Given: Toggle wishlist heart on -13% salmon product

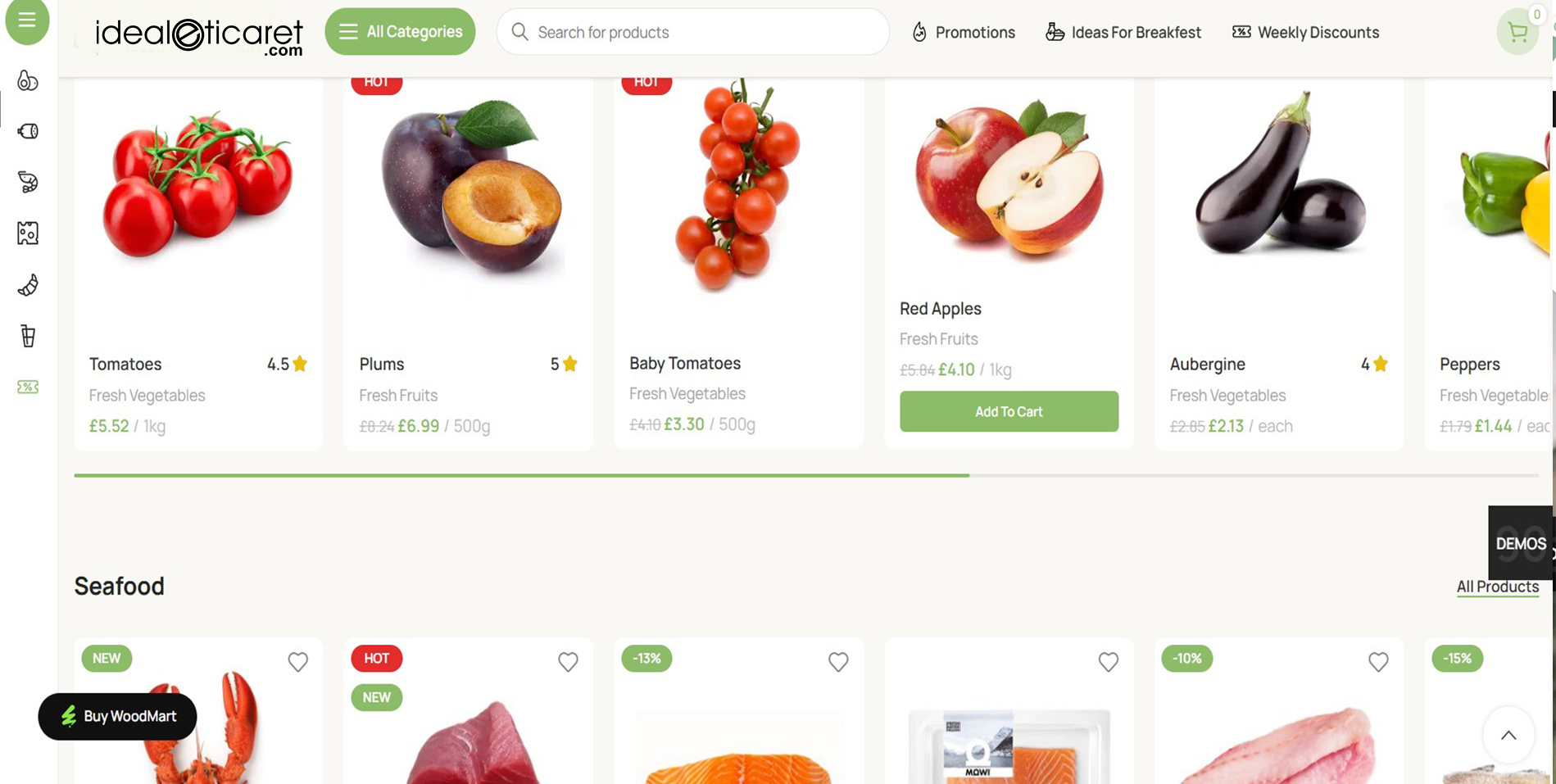Looking at the screenshot, I should pos(838,661).
